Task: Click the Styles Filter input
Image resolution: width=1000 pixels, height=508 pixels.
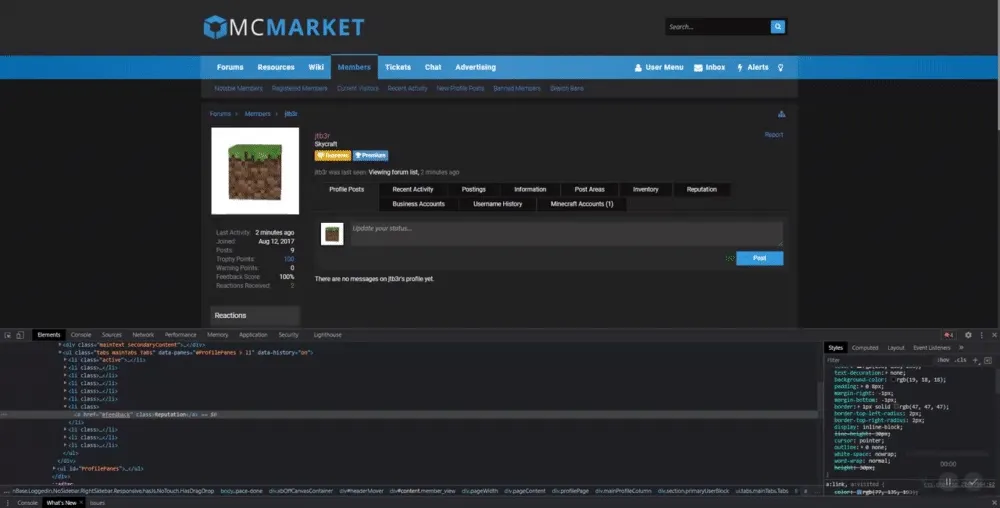Action: (880, 360)
